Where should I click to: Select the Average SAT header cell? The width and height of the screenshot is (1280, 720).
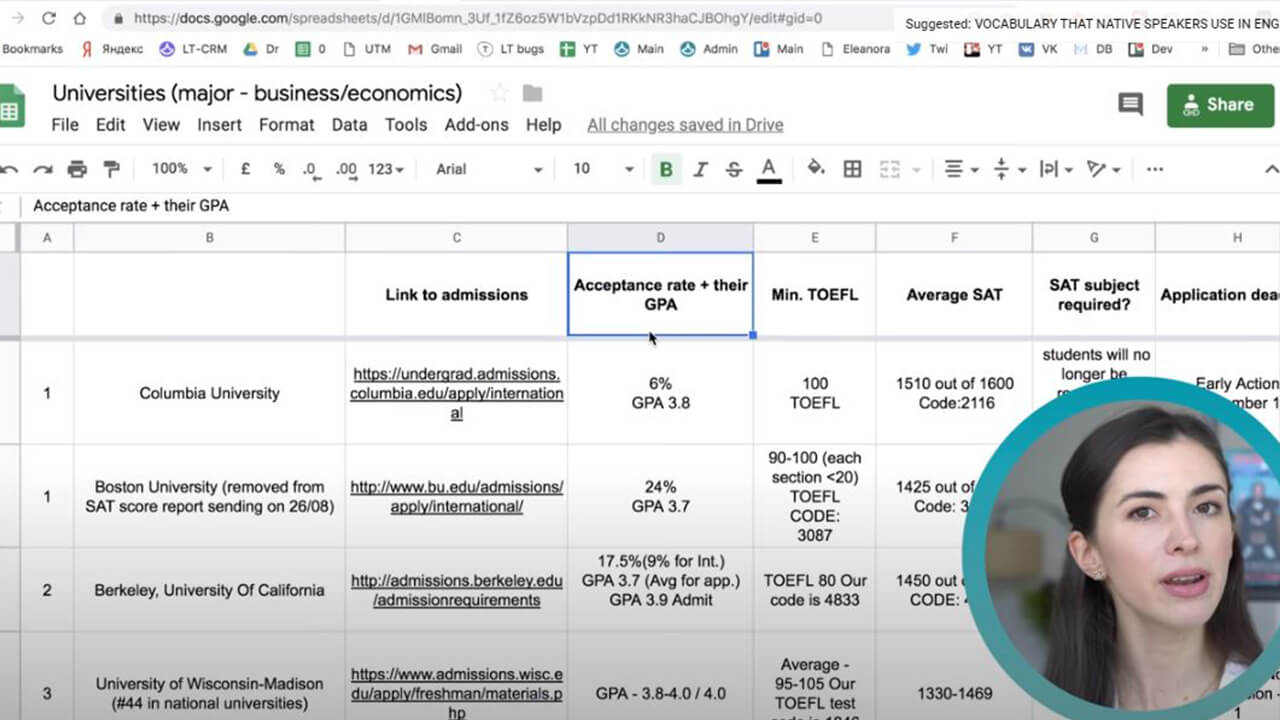(x=954, y=294)
